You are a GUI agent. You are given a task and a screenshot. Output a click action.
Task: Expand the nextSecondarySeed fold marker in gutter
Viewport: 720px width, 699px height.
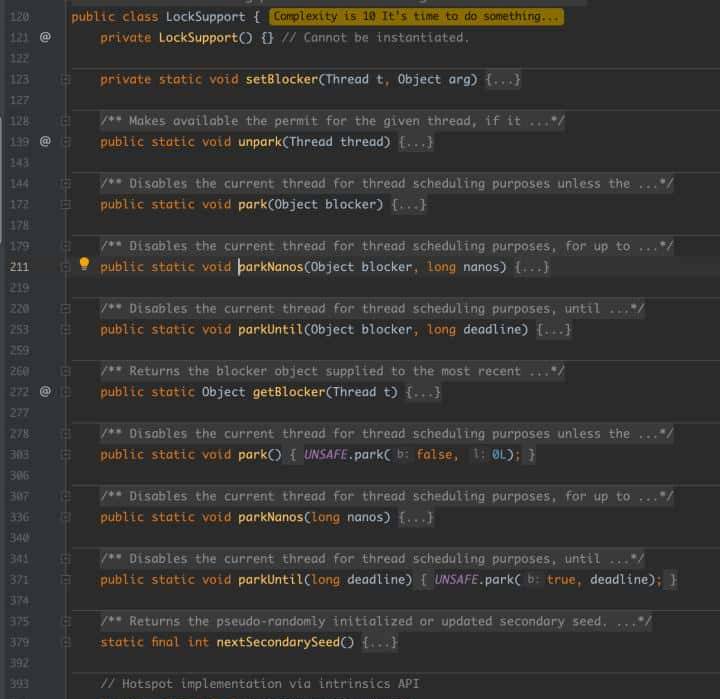66,642
